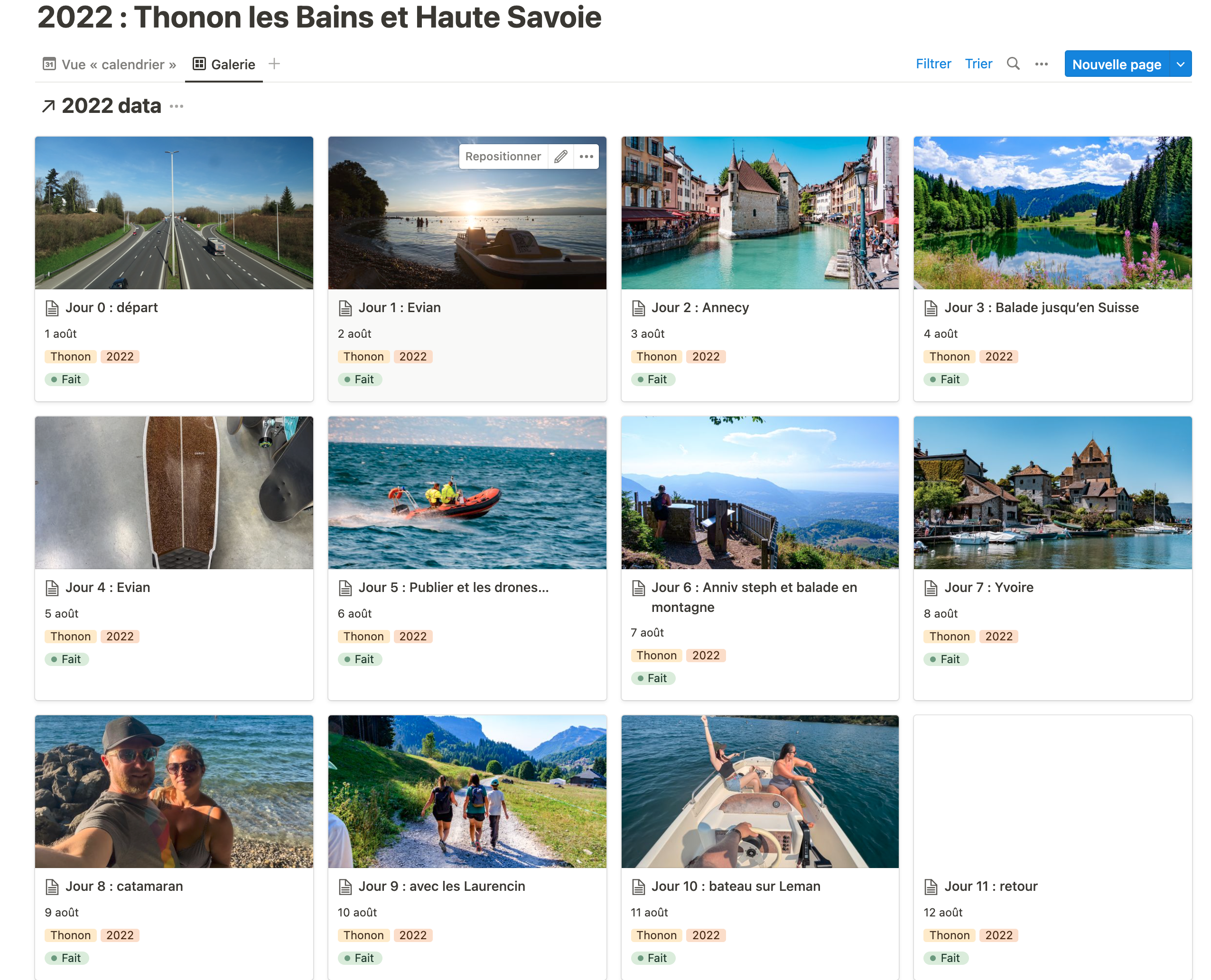Image resolution: width=1211 pixels, height=980 pixels.
Task: Click the pencil edit icon on Jour 1 card
Action: (560, 157)
